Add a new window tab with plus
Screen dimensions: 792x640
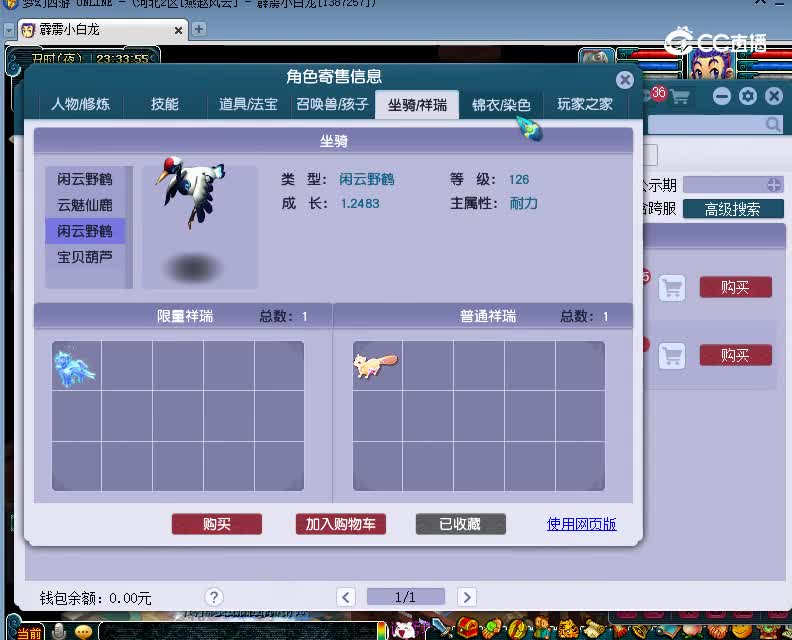(x=199, y=29)
